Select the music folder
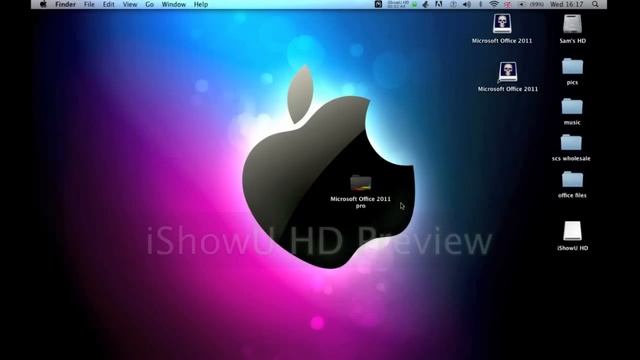 (x=572, y=107)
